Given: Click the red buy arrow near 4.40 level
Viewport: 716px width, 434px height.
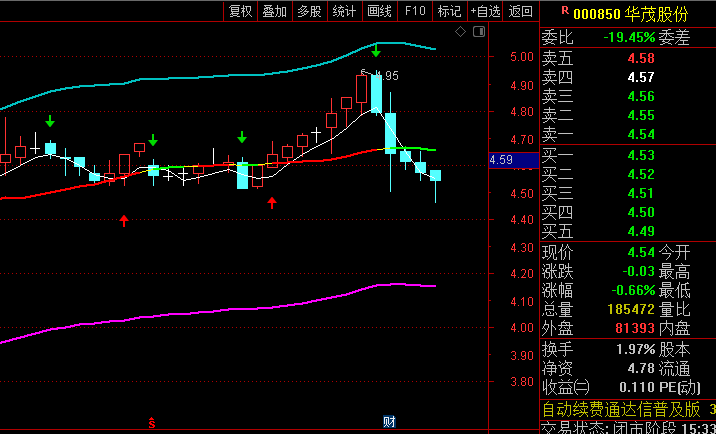Looking at the screenshot, I should tap(124, 221).
